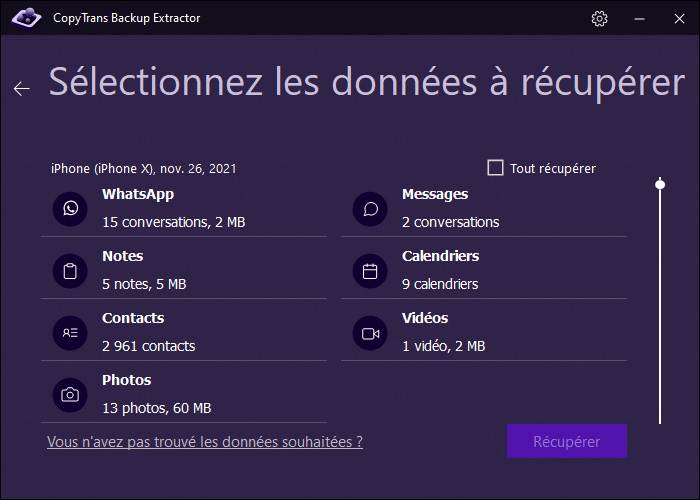
Task: Choose the Contacts title text
Action: click(133, 318)
